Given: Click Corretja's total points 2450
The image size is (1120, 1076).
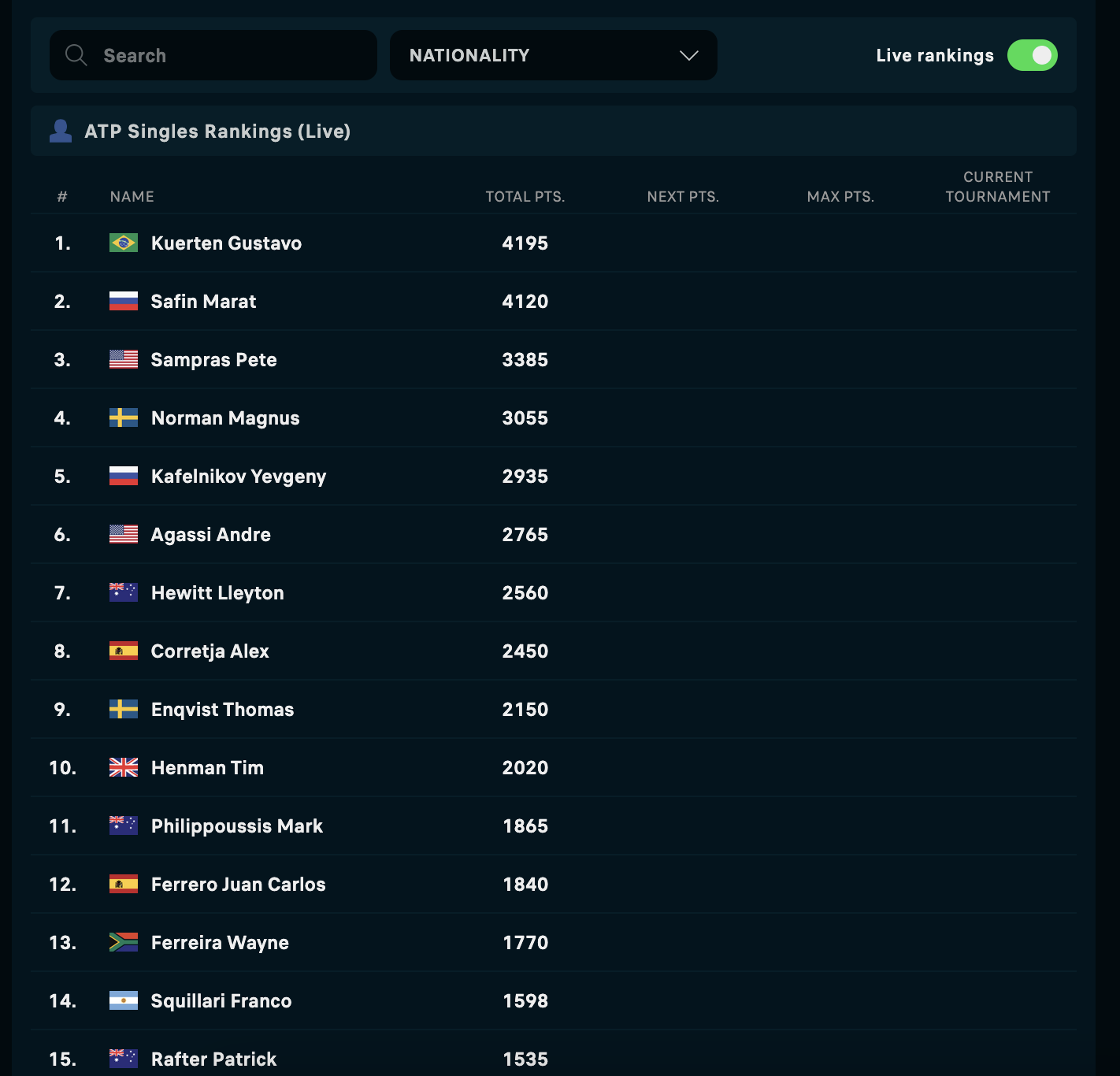Looking at the screenshot, I should point(525,651).
